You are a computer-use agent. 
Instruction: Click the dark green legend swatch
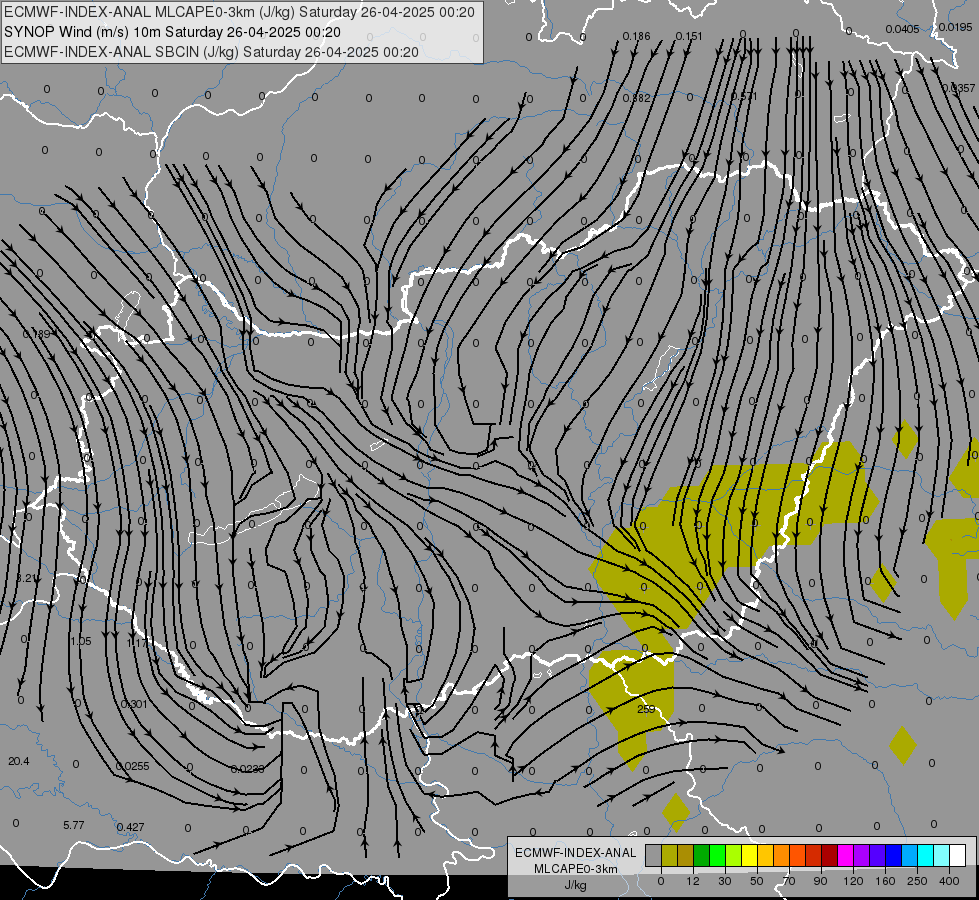click(702, 856)
